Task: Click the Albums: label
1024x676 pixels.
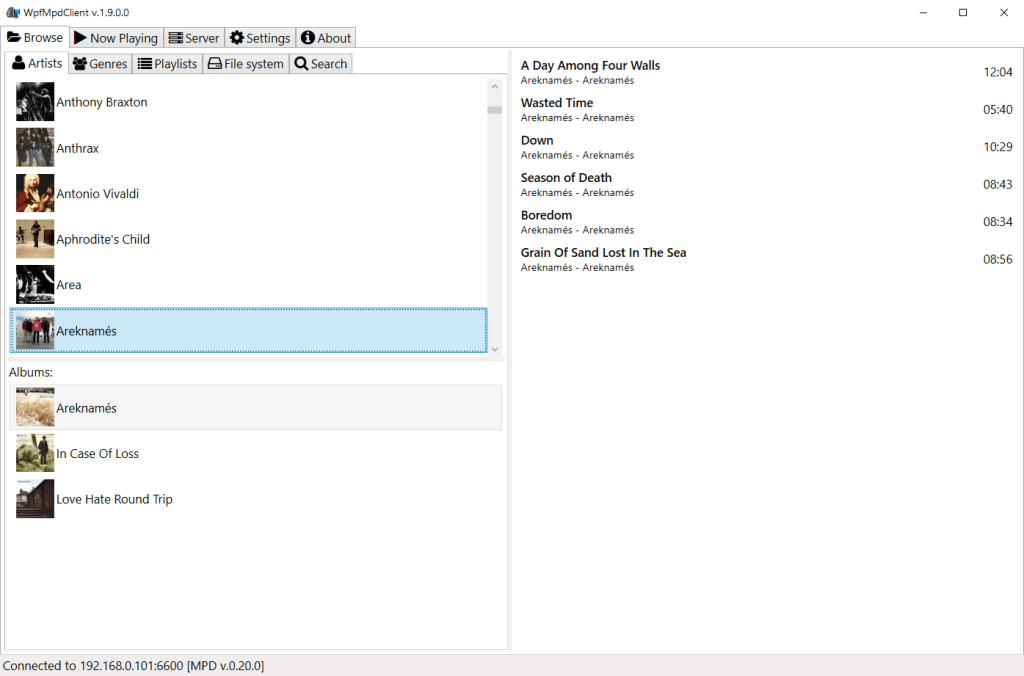Action: (x=31, y=372)
